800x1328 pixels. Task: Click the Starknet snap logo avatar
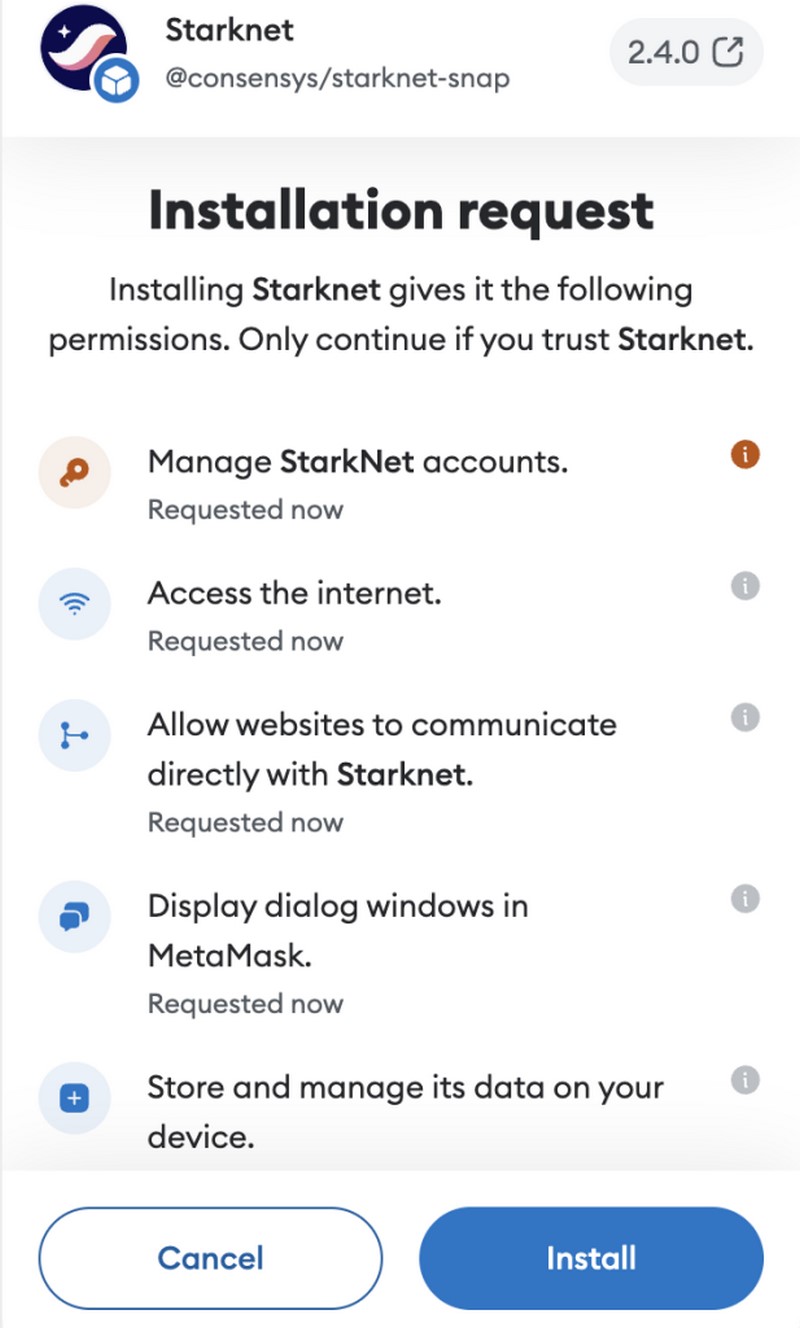[x=83, y=53]
